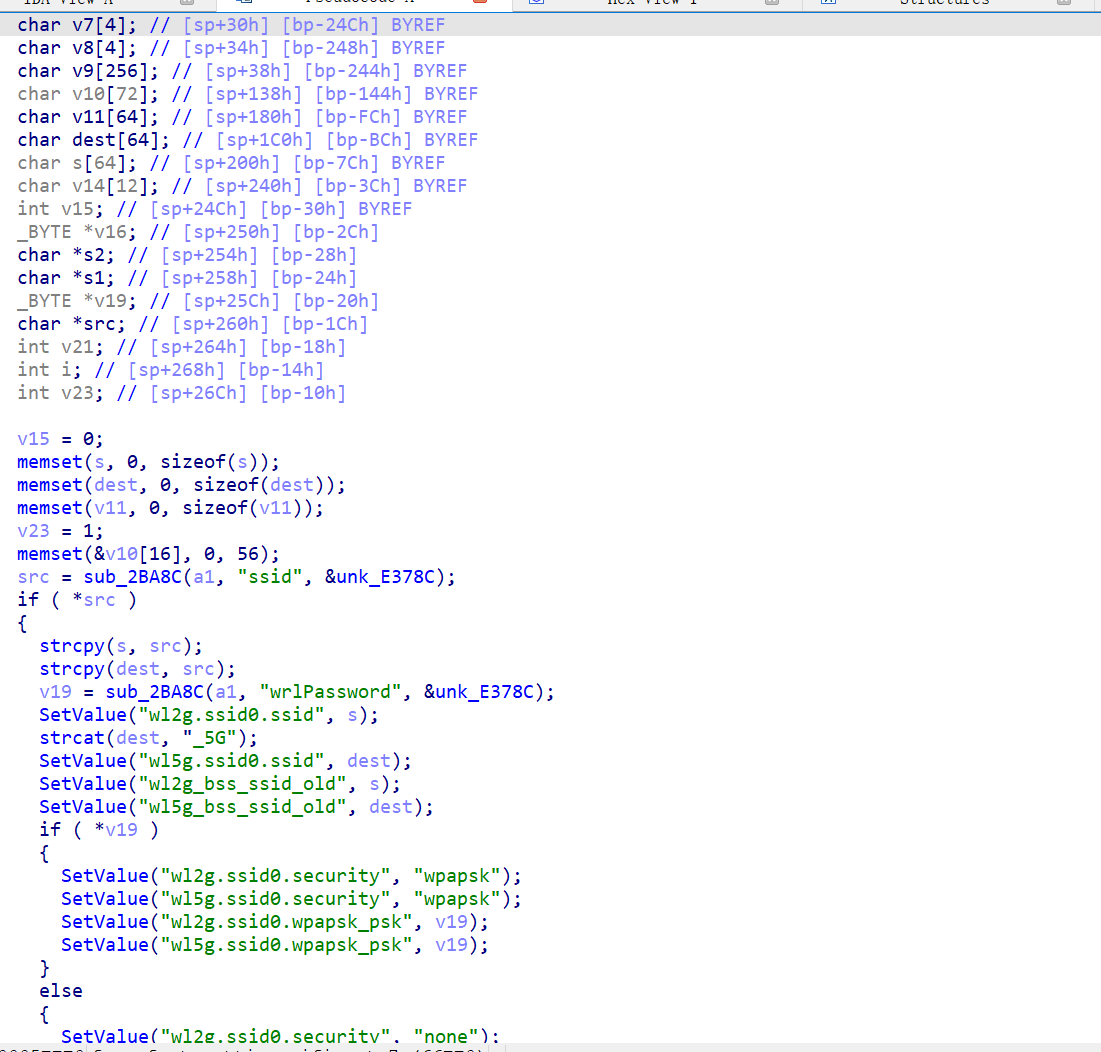The height and width of the screenshot is (1052, 1101).
Task: Click the 'else' keyword
Action: (61, 991)
